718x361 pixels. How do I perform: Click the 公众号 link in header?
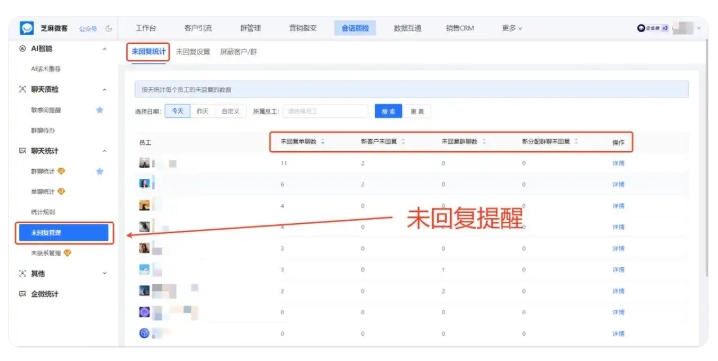coord(88,28)
